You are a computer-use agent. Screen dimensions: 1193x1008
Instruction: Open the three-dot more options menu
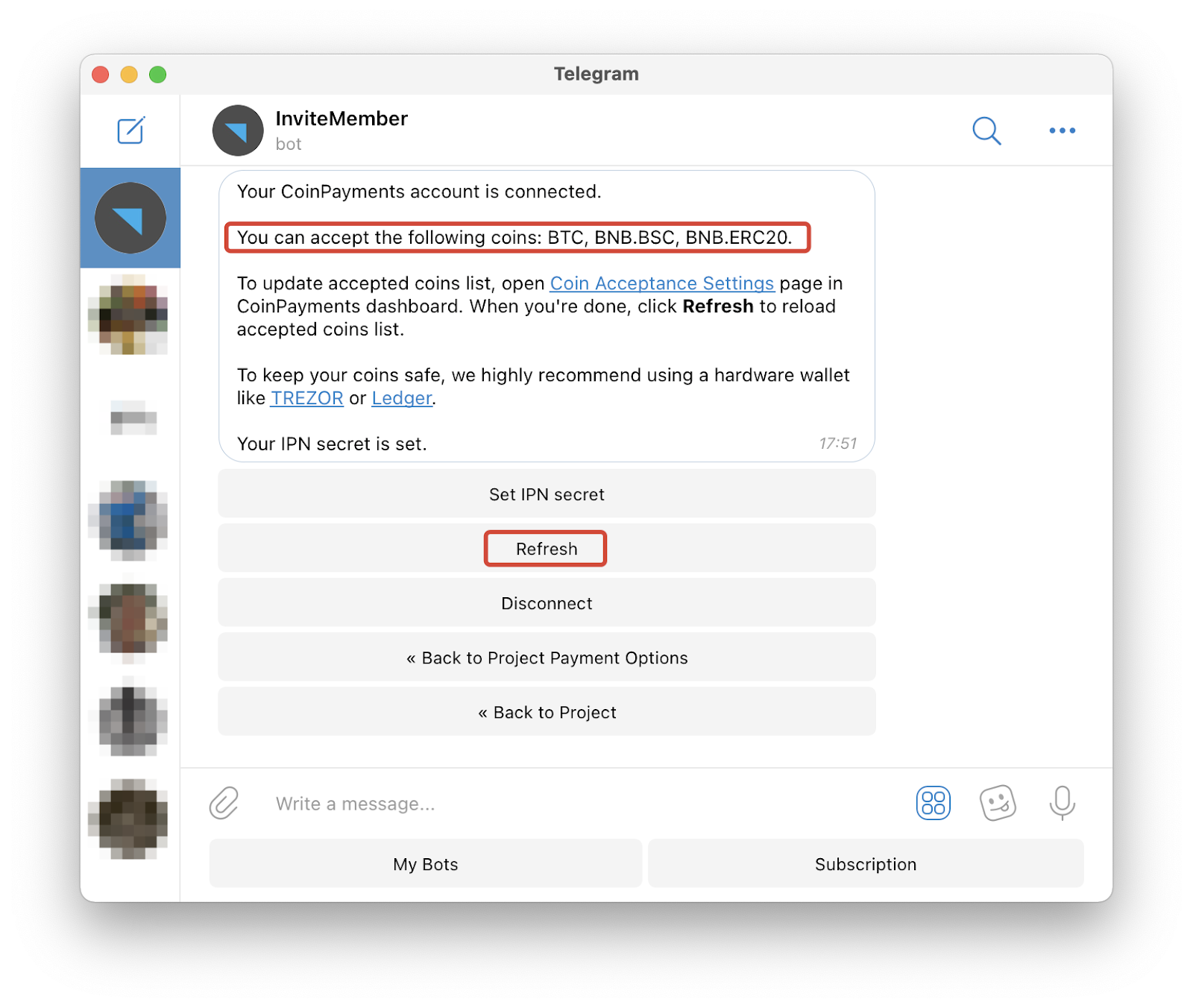click(x=1062, y=130)
